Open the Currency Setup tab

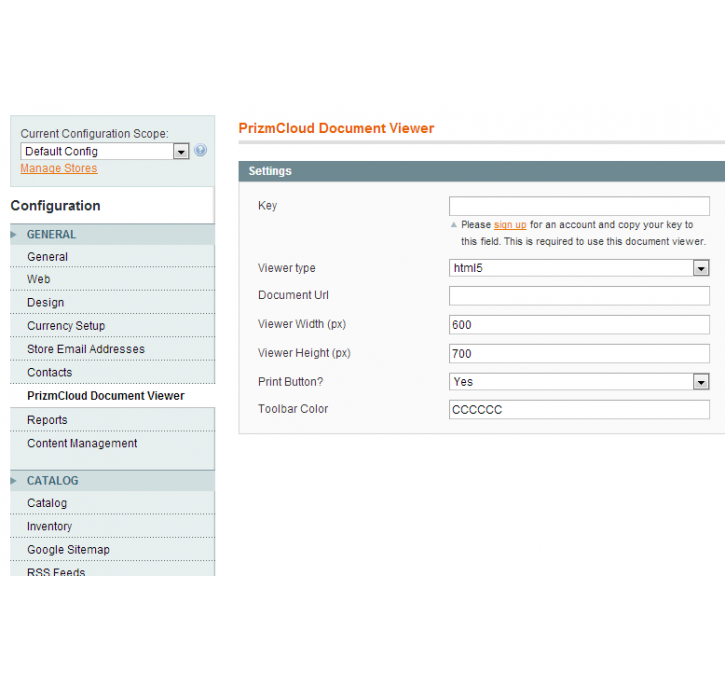(x=112, y=326)
